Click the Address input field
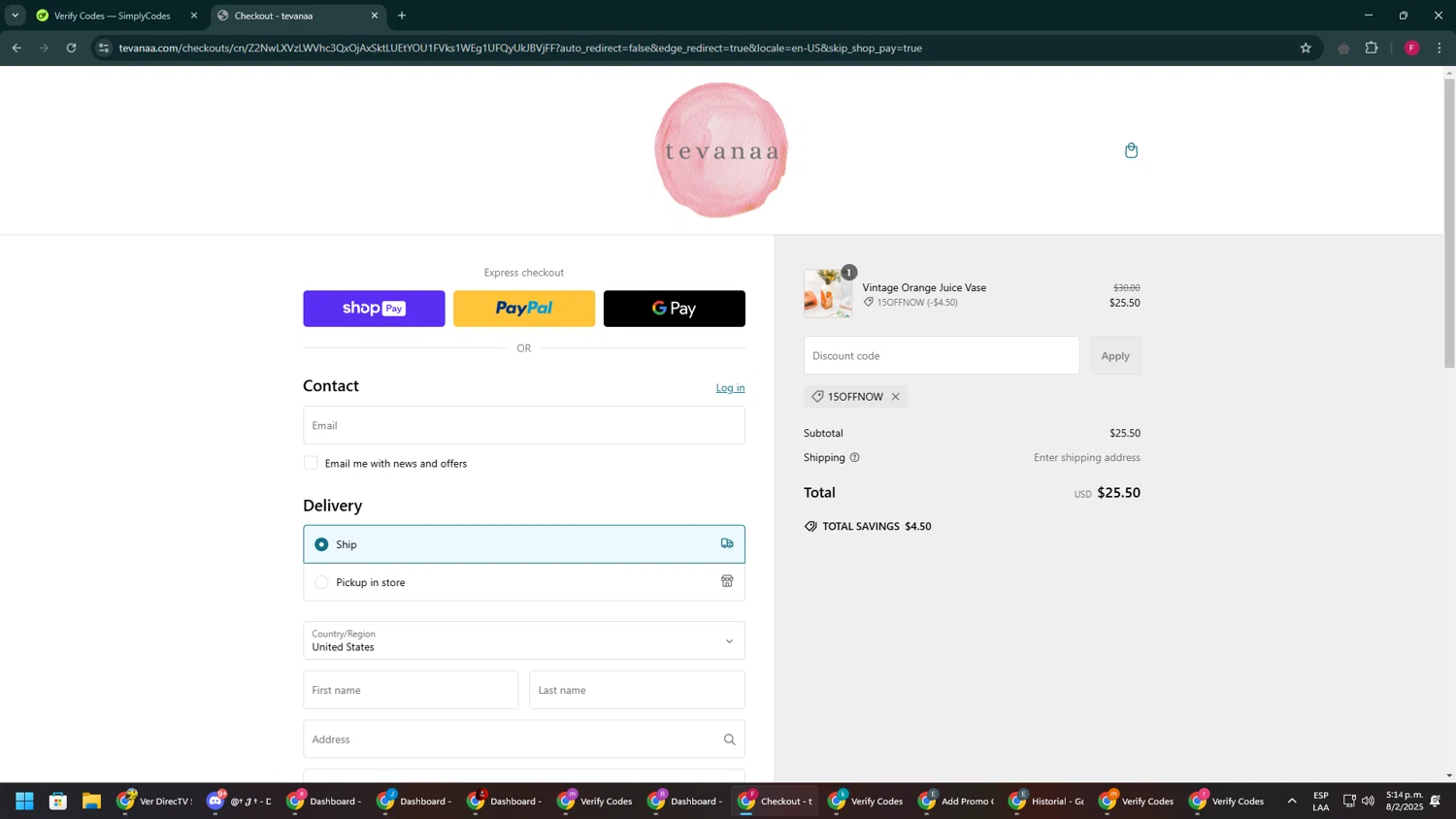 524,739
